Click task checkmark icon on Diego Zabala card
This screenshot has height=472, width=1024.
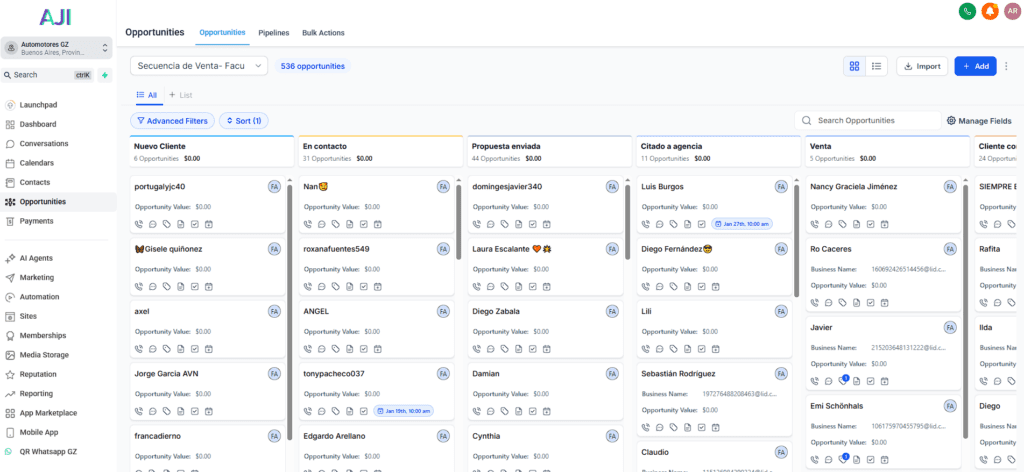tap(533, 349)
